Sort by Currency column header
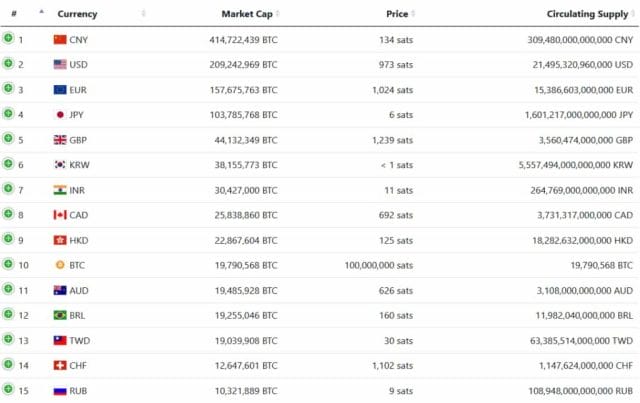This screenshot has width=640, height=403. pyautogui.click(x=77, y=14)
